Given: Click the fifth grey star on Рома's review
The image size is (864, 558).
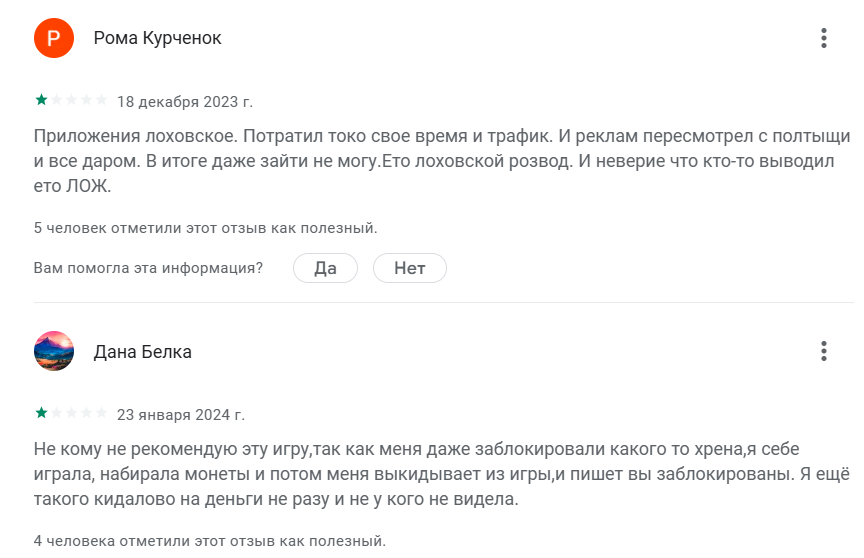Looking at the screenshot, I should [x=101, y=100].
